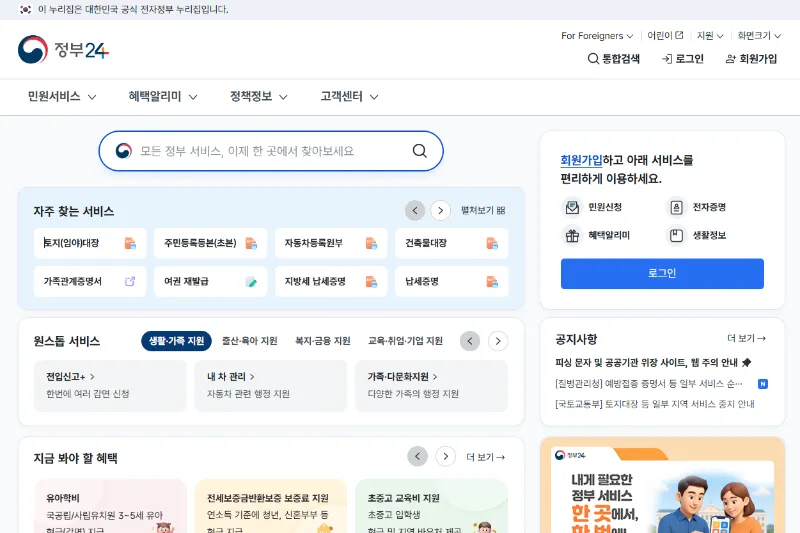Click the search magnifier icon in search box
The width and height of the screenshot is (800, 533).
419,151
